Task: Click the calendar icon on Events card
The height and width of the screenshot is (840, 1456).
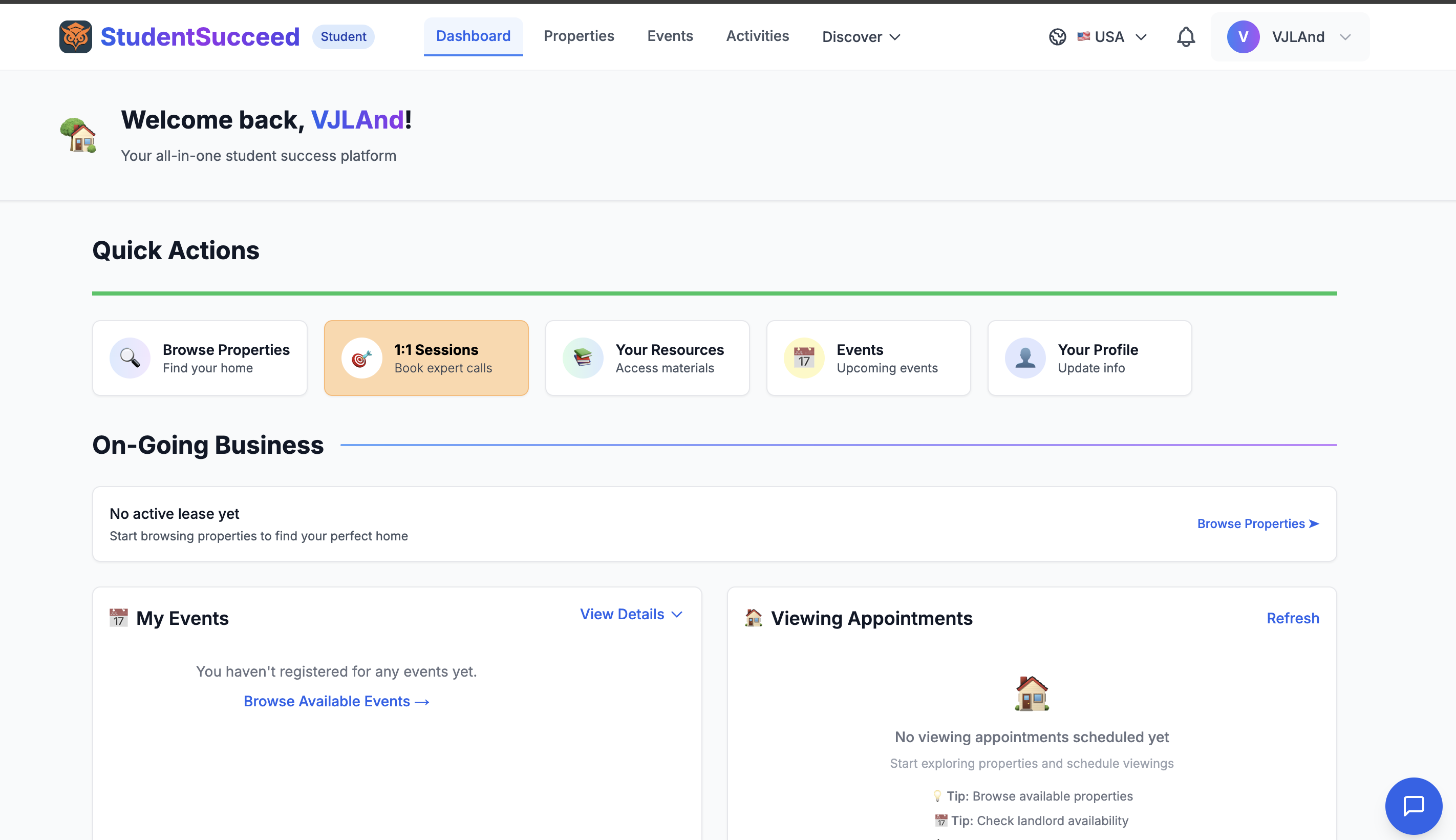Action: coord(804,358)
